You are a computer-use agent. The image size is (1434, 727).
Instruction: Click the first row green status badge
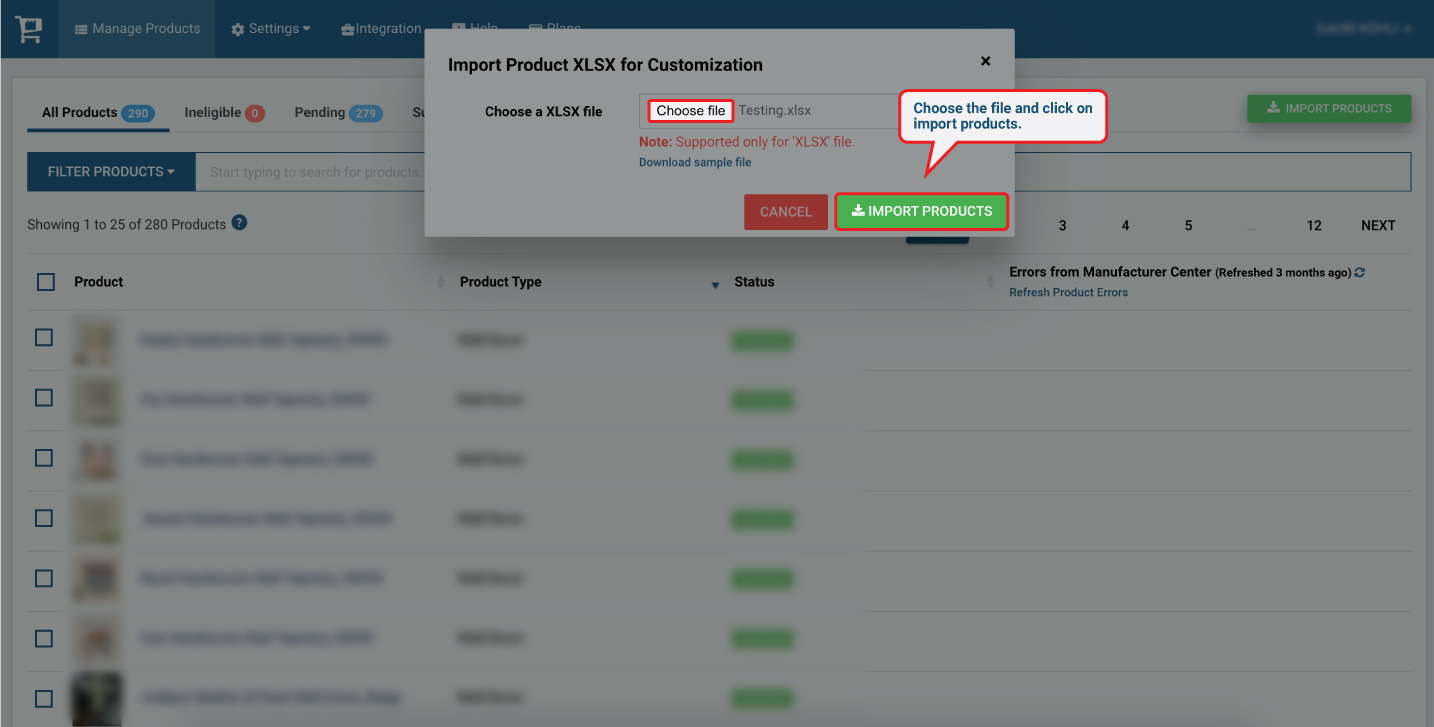click(763, 341)
